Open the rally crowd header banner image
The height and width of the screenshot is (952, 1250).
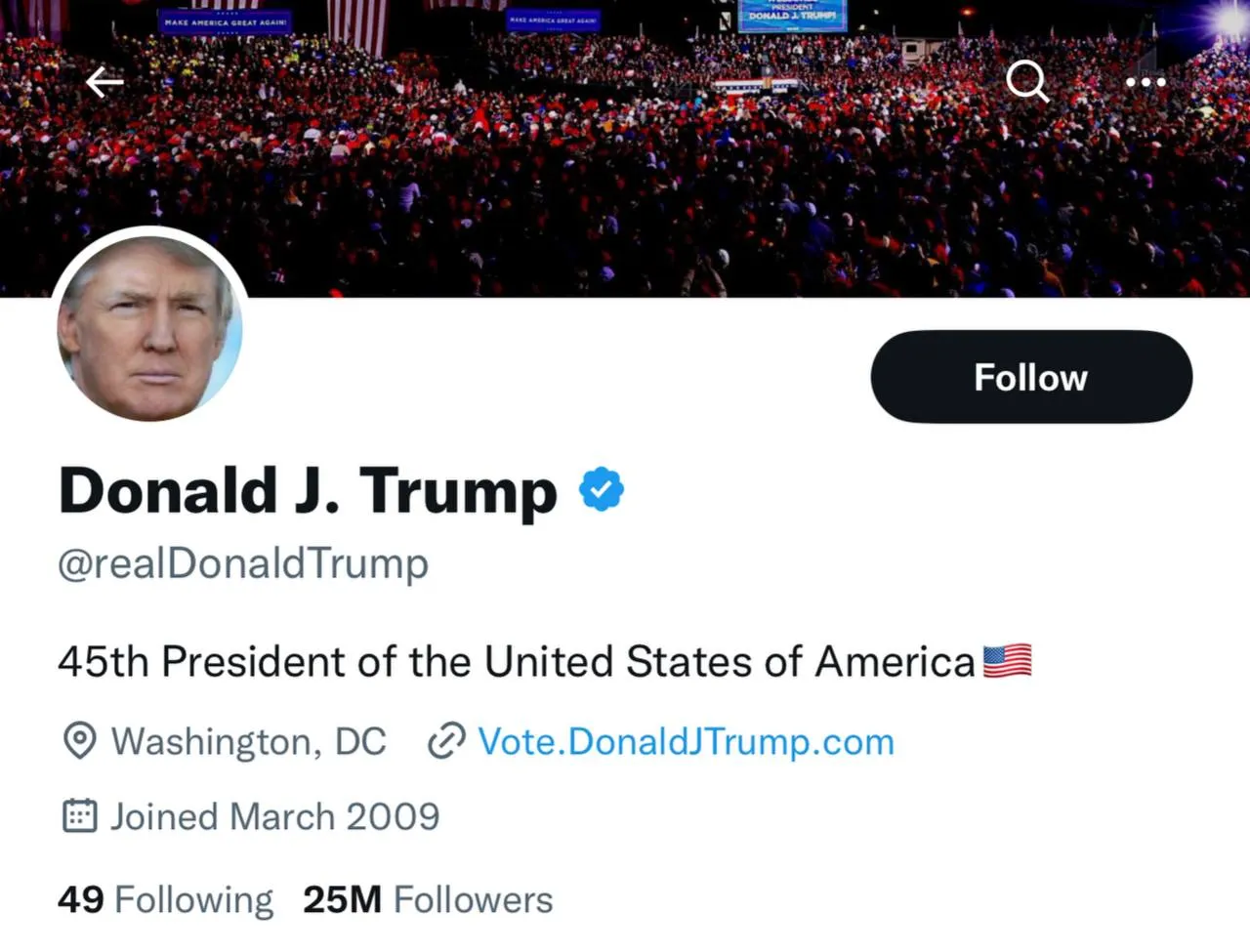click(x=625, y=176)
